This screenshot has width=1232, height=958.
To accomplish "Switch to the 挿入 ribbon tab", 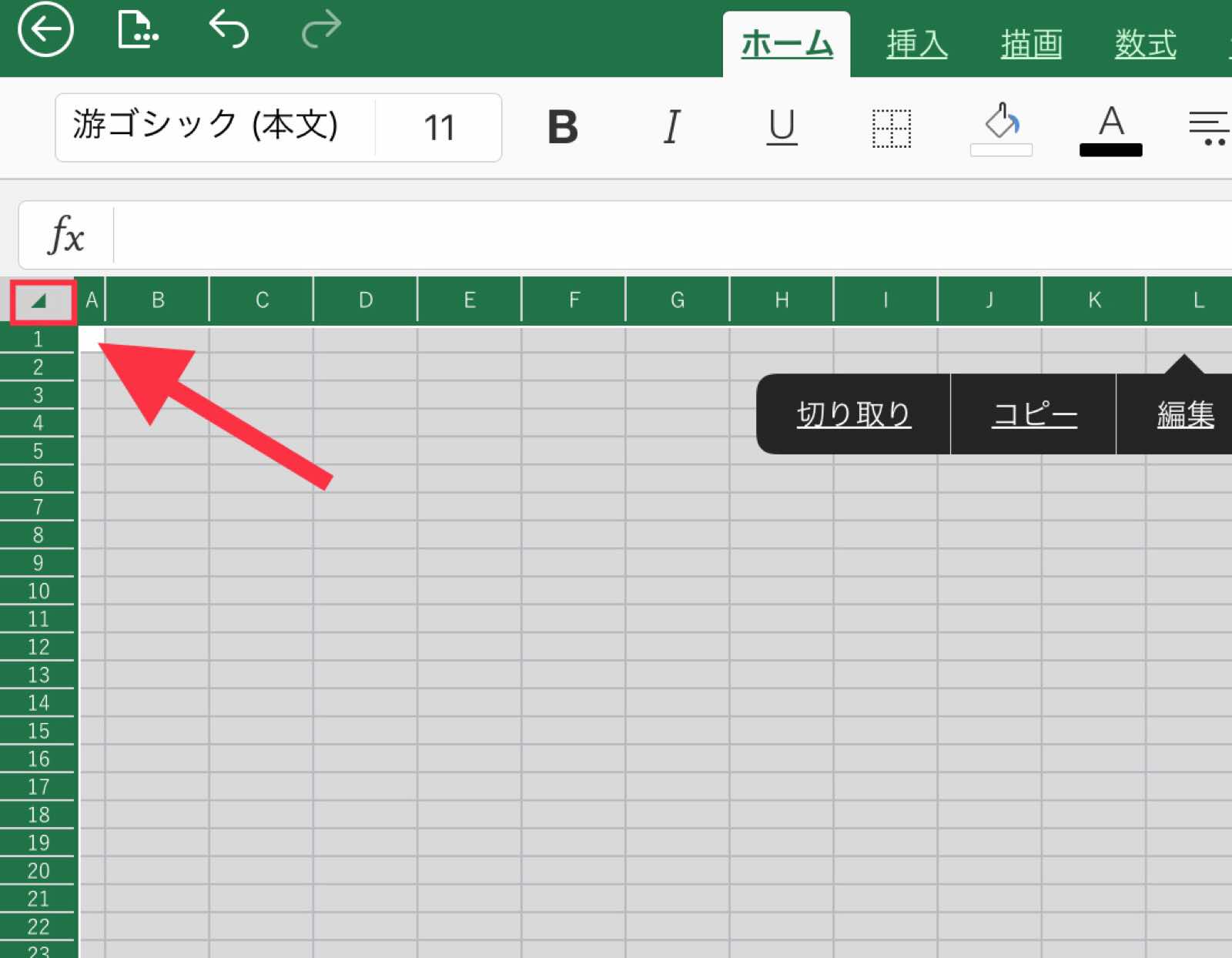I will click(917, 44).
